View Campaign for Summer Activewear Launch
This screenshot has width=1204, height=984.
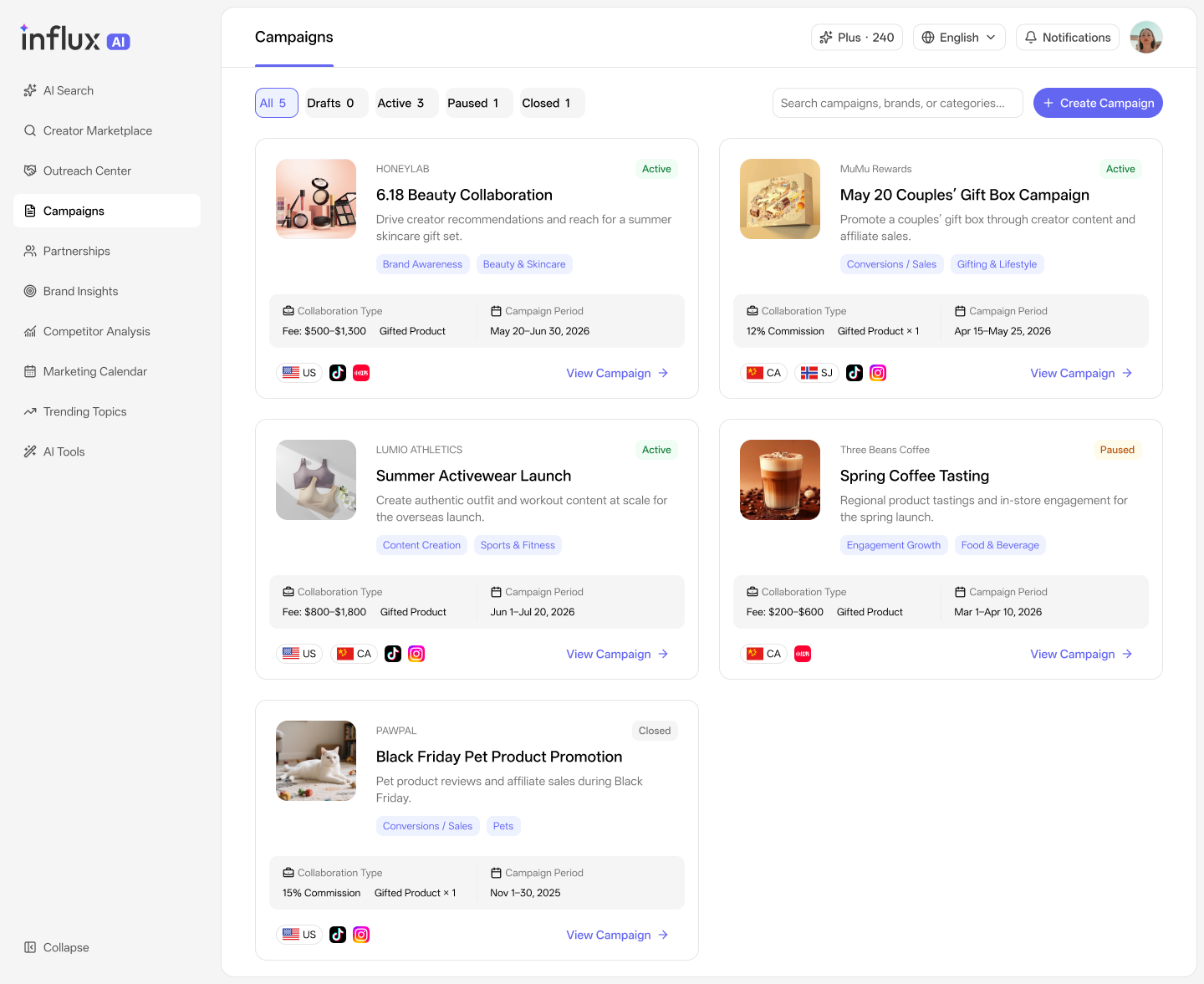coord(617,654)
